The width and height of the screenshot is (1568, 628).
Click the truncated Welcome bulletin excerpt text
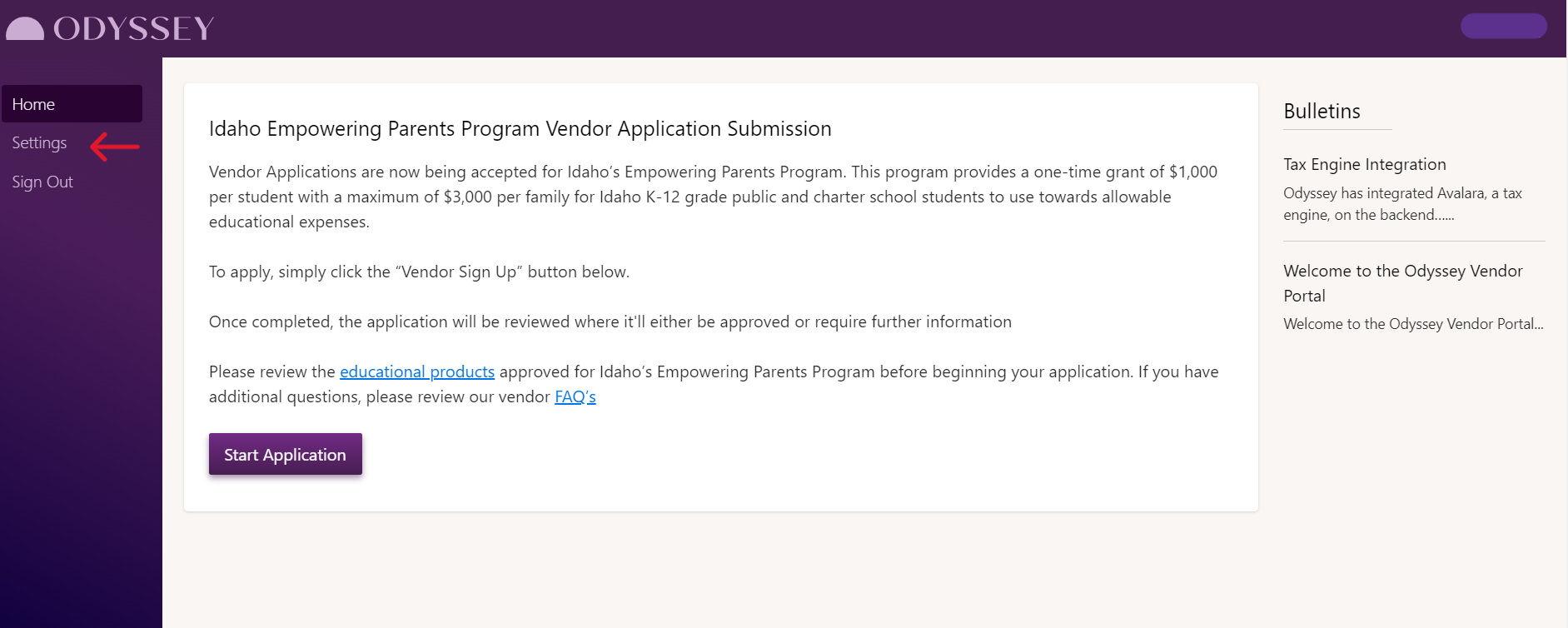[x=1413, y=324]
